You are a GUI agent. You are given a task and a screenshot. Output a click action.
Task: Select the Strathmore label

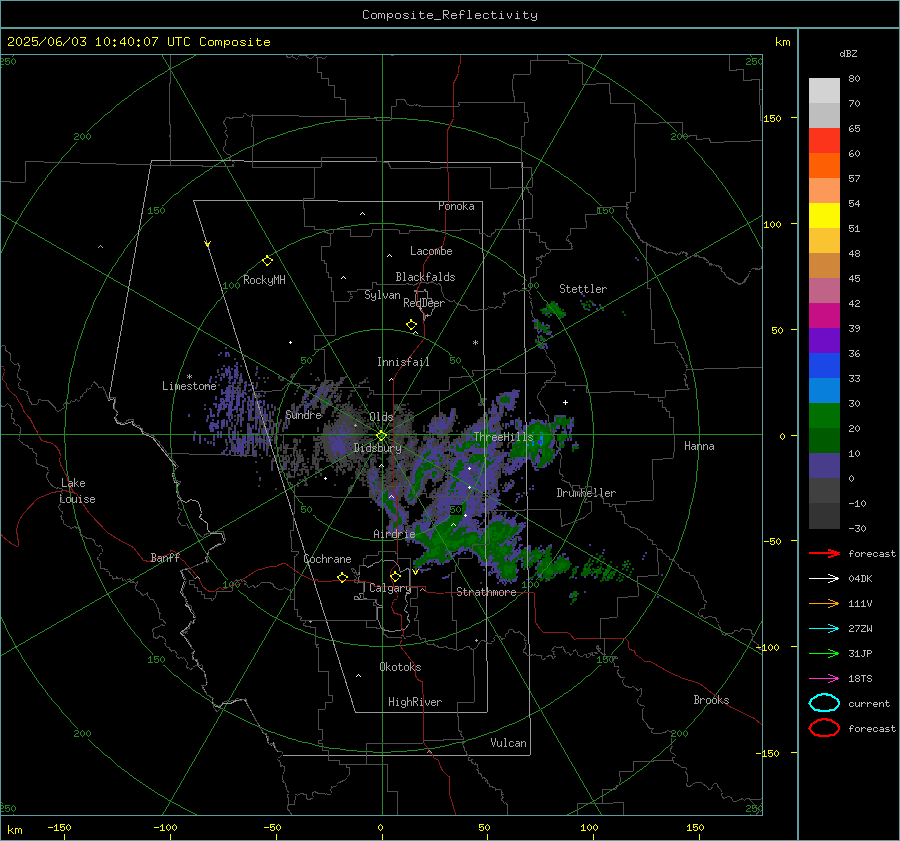point(486,592)
